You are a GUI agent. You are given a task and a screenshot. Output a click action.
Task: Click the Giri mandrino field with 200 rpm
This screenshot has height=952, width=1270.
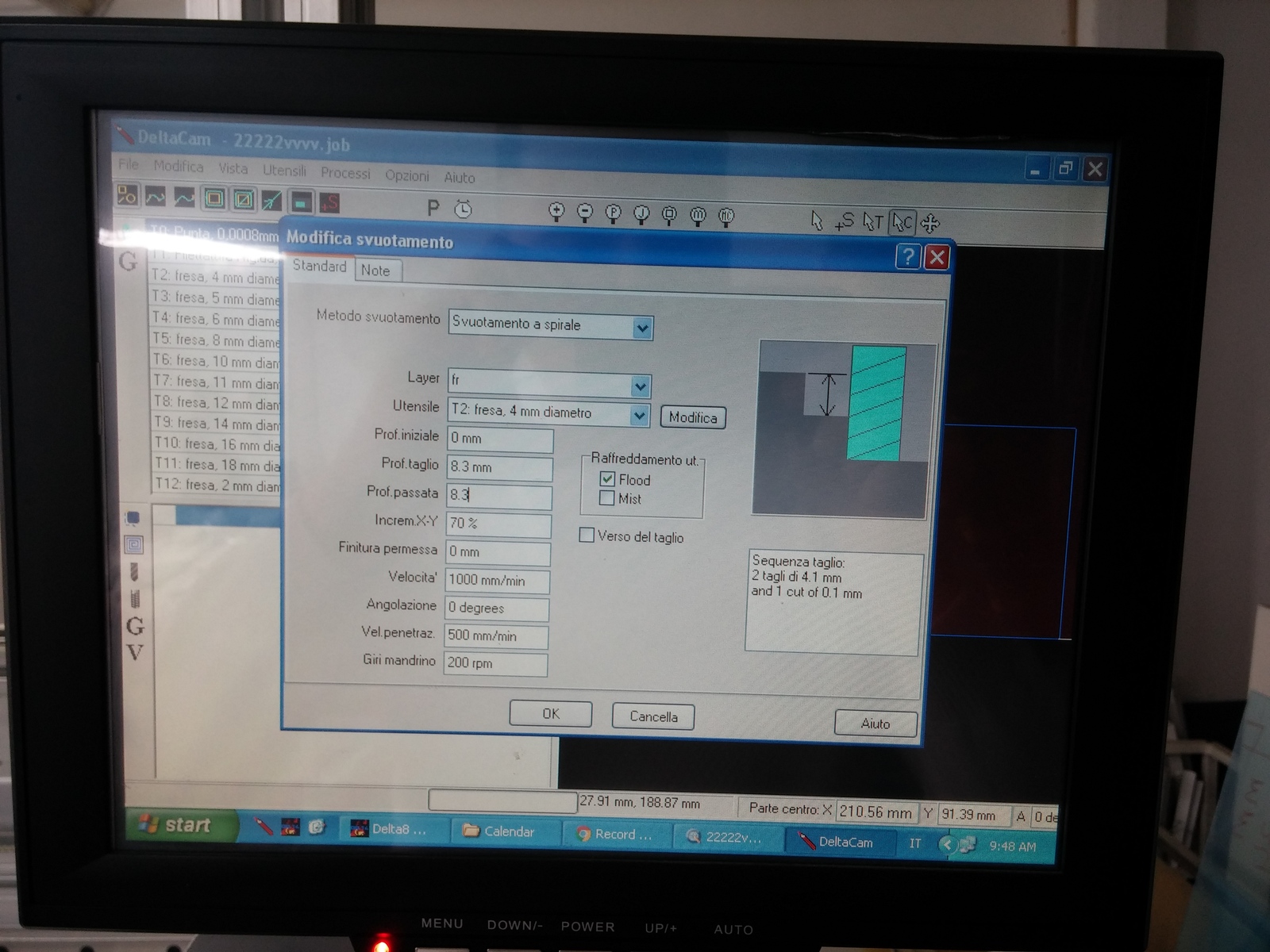[495, 663]
